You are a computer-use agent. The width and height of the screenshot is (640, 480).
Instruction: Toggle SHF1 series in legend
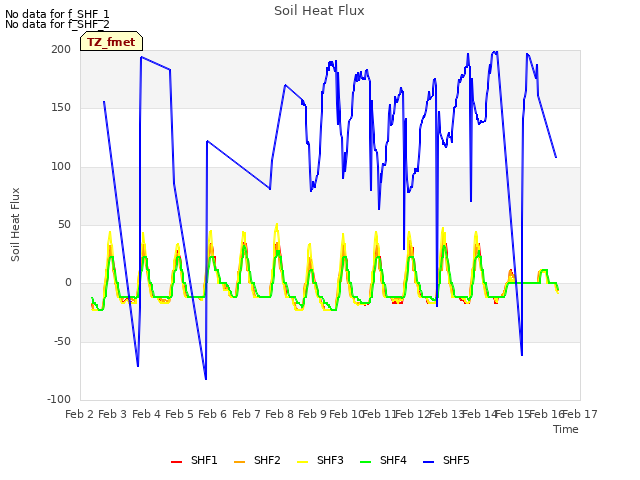click(194, 460)
